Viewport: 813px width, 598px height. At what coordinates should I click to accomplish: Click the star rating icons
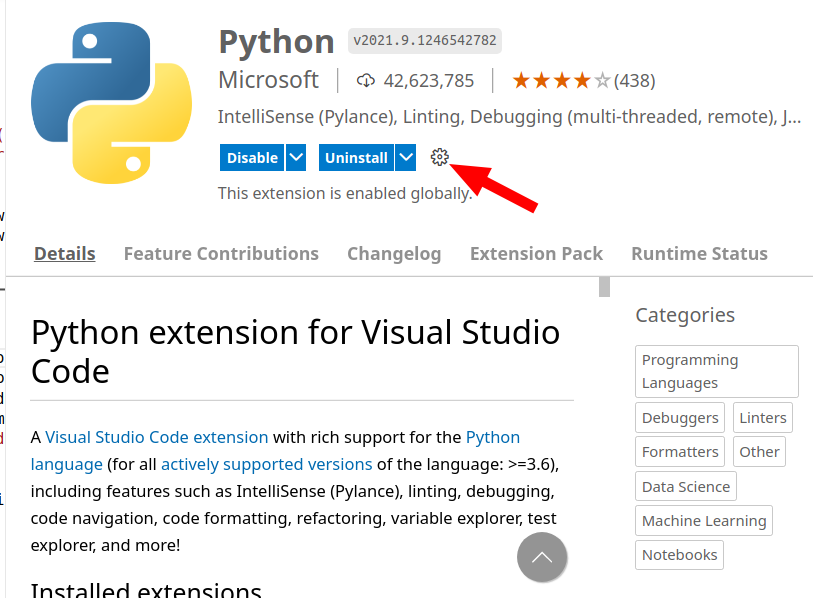click(x=560, y=80)
